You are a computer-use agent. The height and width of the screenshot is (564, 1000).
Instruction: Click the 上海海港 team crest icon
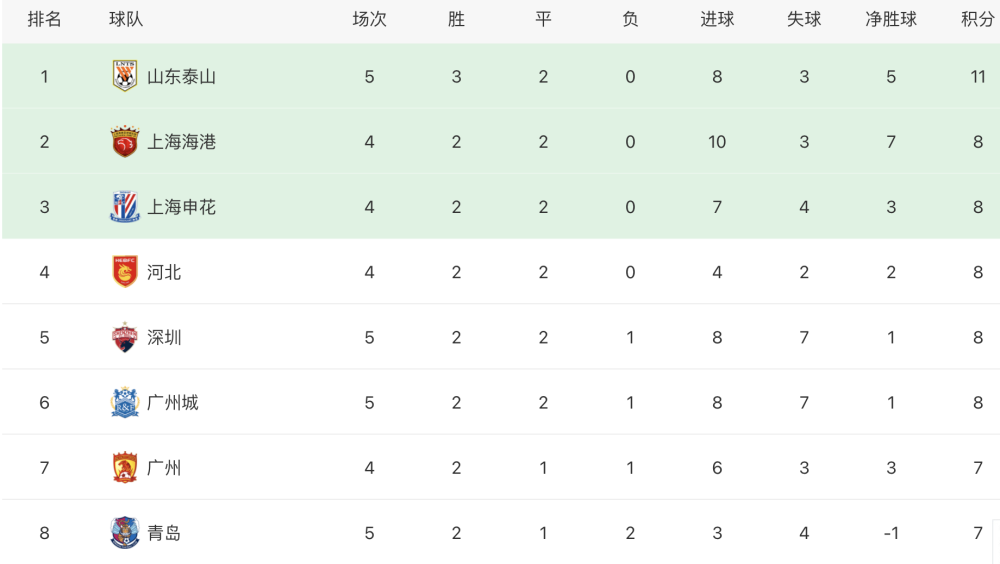coord(124,142)
